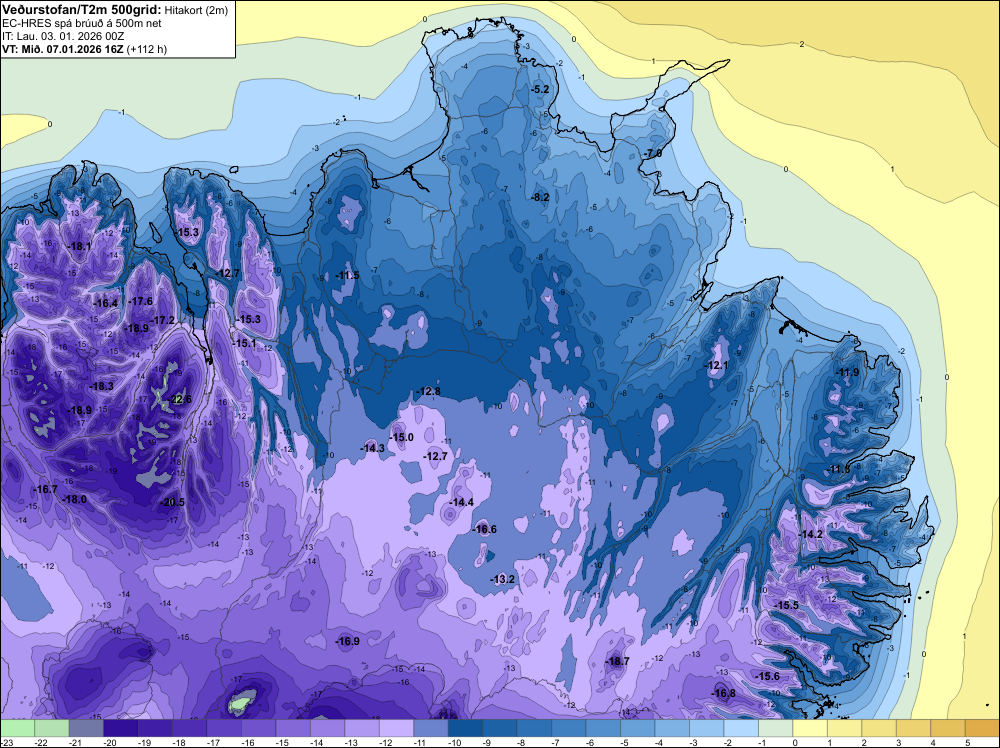The height and width of the screenshot is (748, 1000).
Task: Select the legend swatch labeled -14
Action: (327, 728)
